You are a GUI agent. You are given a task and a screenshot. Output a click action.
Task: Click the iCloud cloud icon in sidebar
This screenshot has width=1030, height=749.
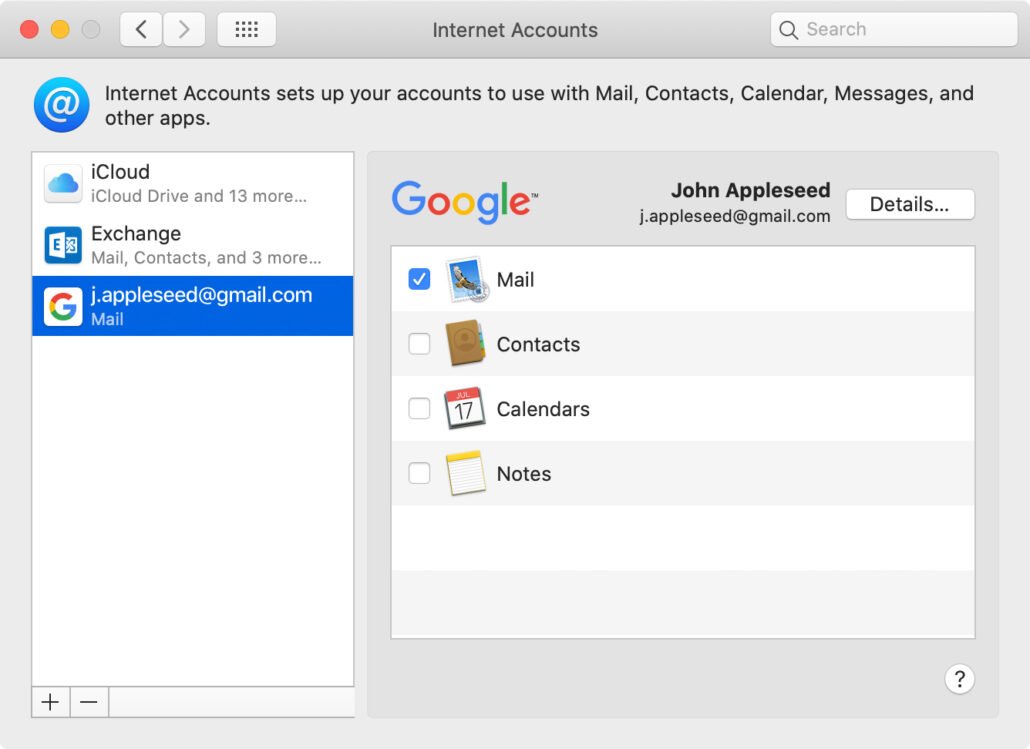point(63,183)
